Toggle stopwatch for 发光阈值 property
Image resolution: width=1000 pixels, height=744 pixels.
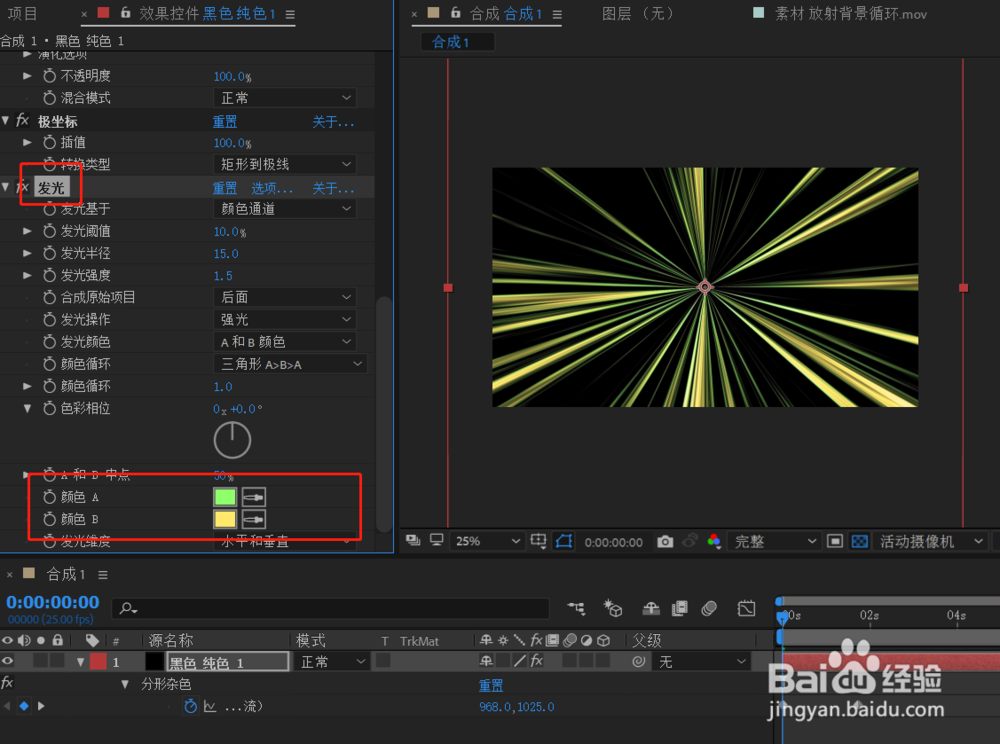49,231
